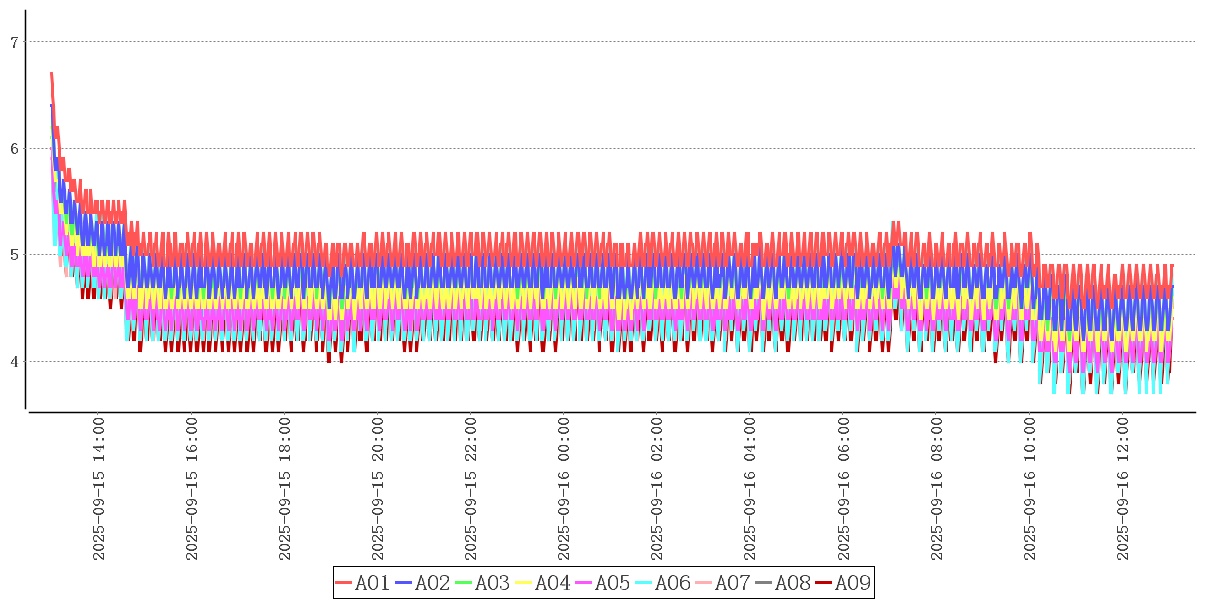Click the 2025-09-15 14:00 x-axis label
This screenshot has width=1207, height=600.
tap(99, 489)
